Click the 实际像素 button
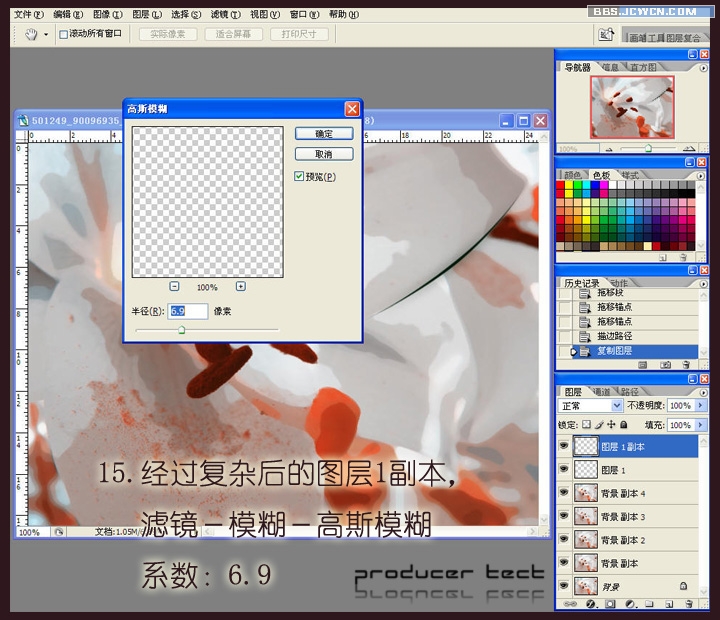720x620 pixels. pos(168,34)
